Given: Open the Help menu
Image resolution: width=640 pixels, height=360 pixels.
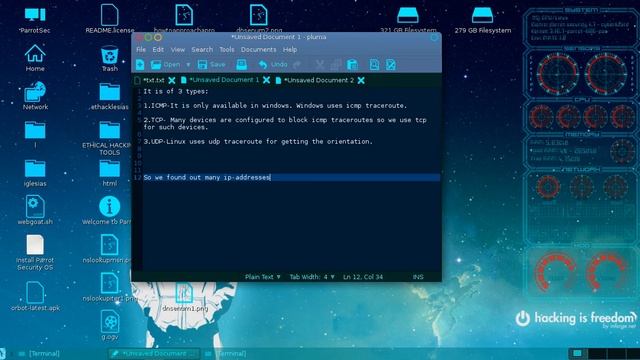Looking at the screenshot, I should 290,49.
